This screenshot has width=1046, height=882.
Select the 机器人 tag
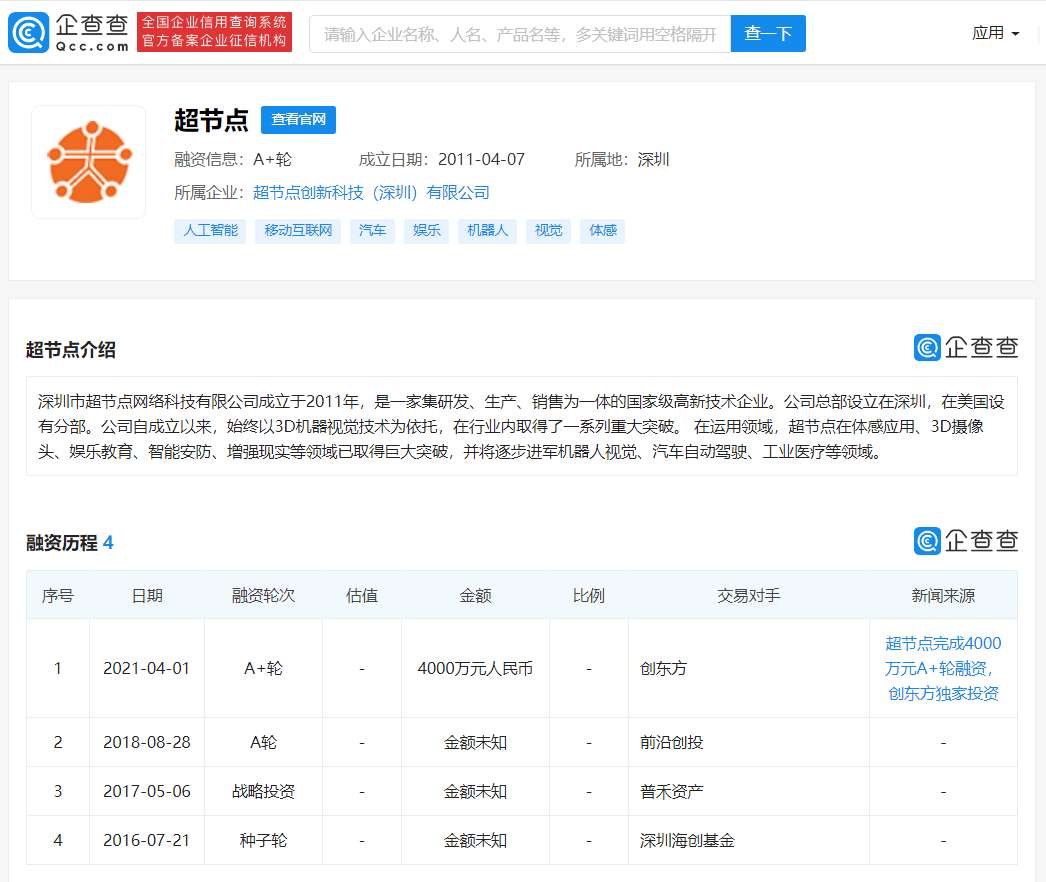[x=487, y=231]
